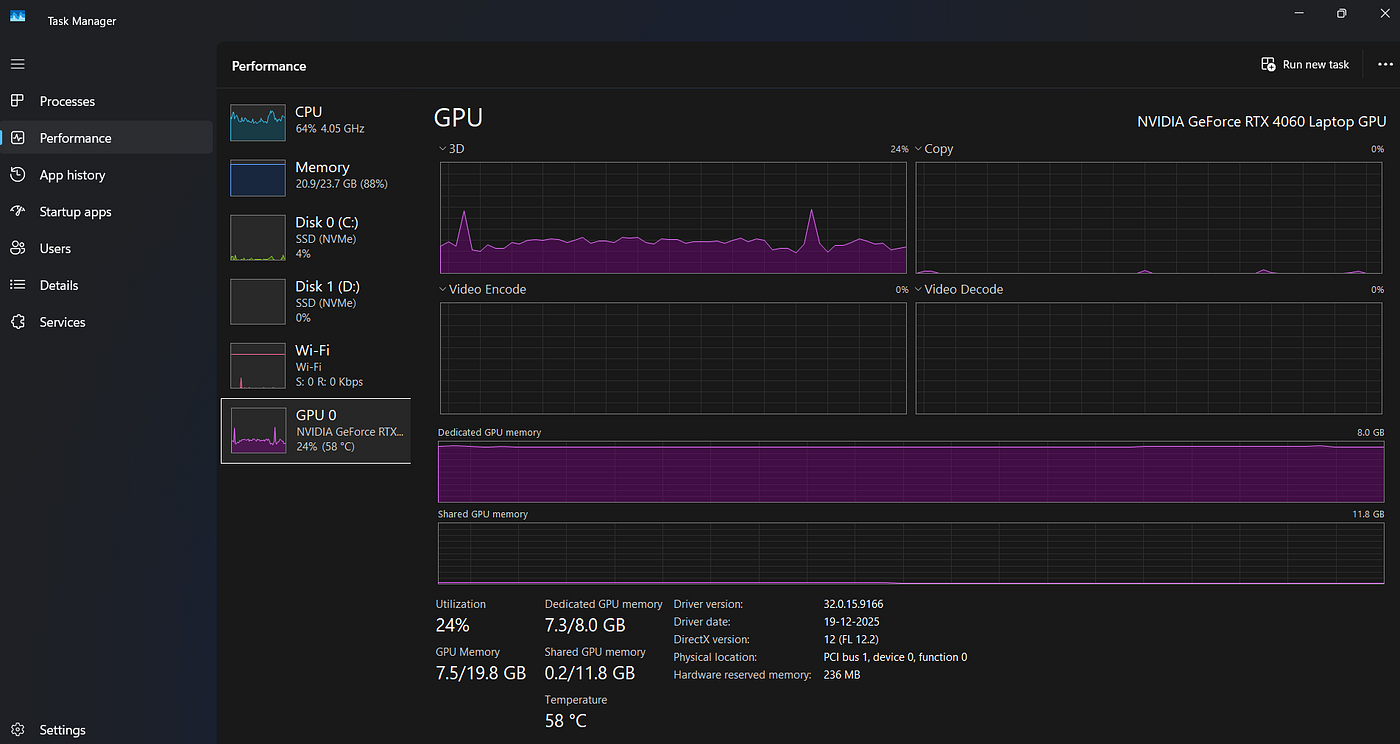
Task: Open the Details page
Action: click(107, 285)
